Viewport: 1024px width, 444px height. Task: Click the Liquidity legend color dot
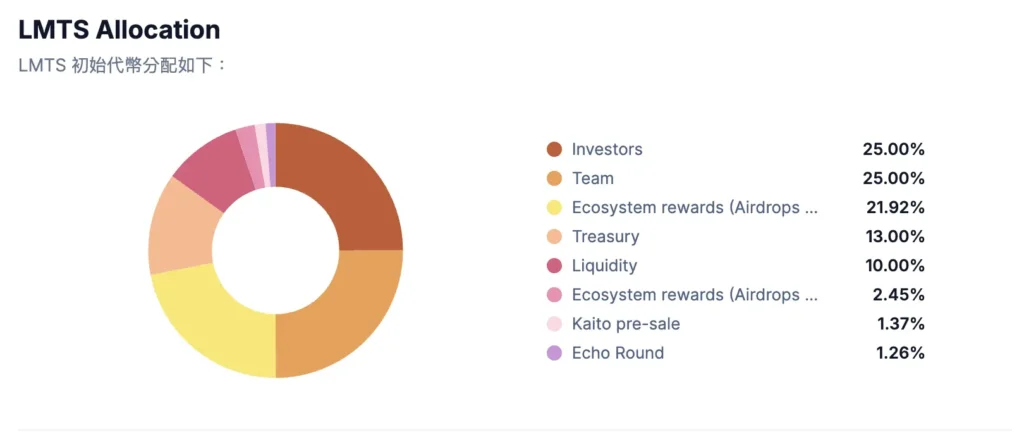(554, 266)
